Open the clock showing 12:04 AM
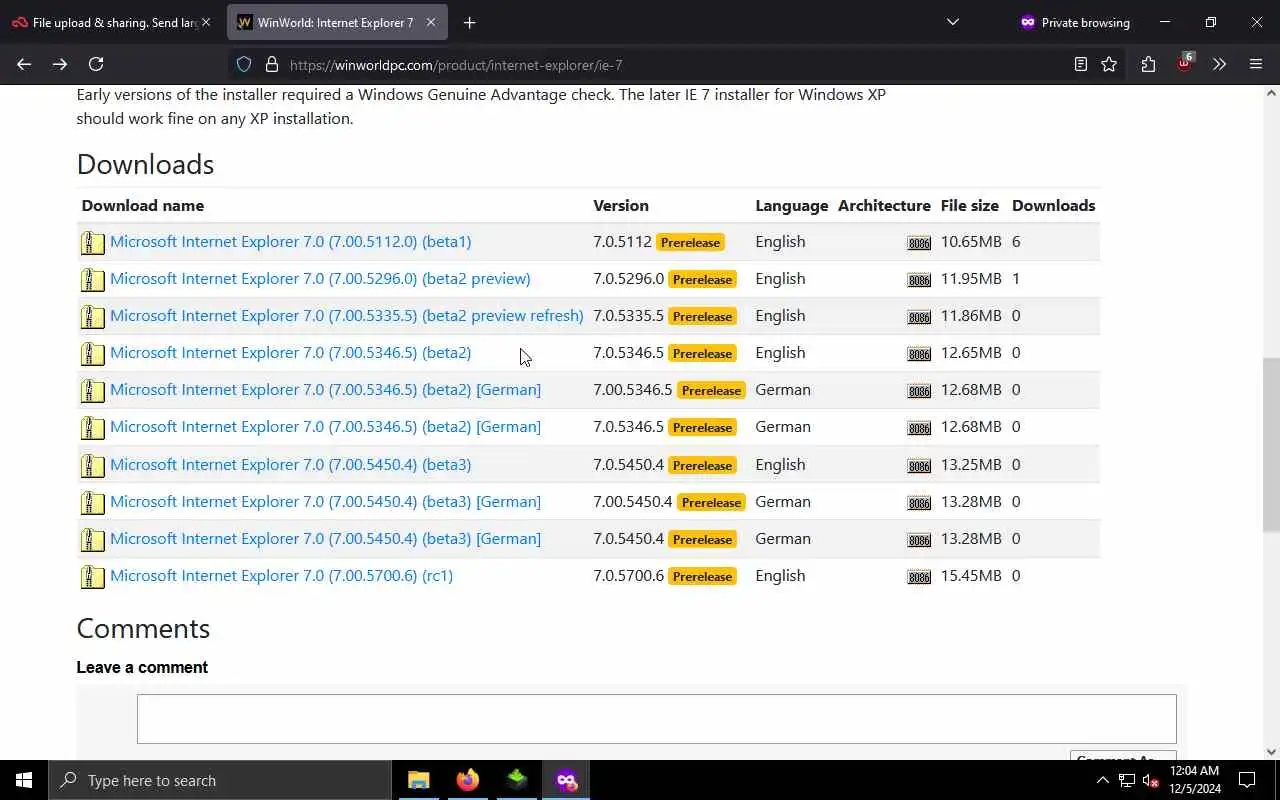 [1194, 780]
